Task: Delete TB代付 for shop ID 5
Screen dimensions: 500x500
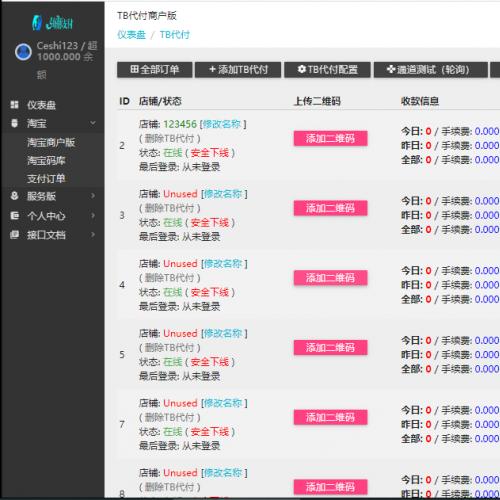Action: click(x=170, y=348)
